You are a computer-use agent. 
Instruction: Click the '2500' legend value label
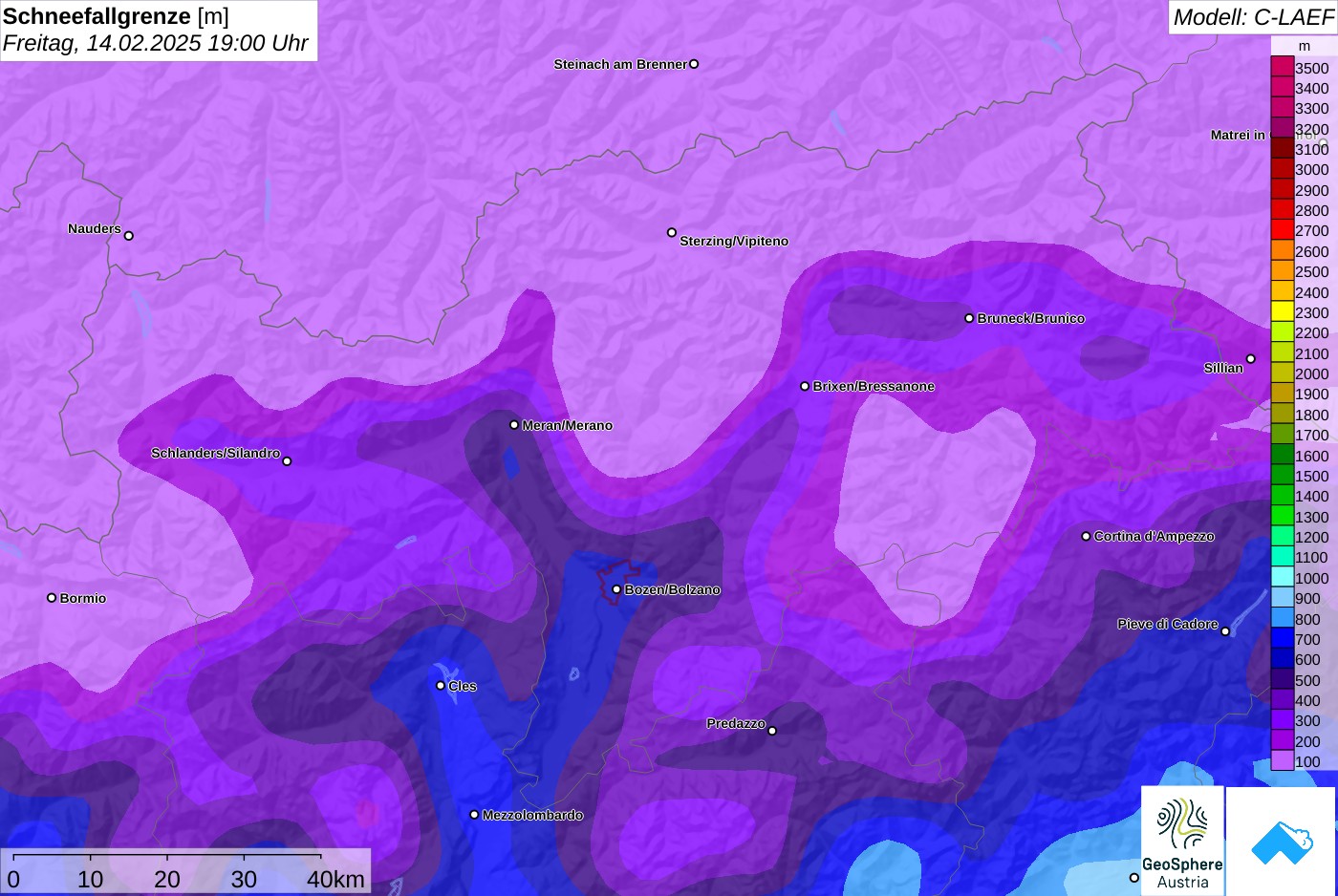pyautogui.click(x=1312, y=271)
